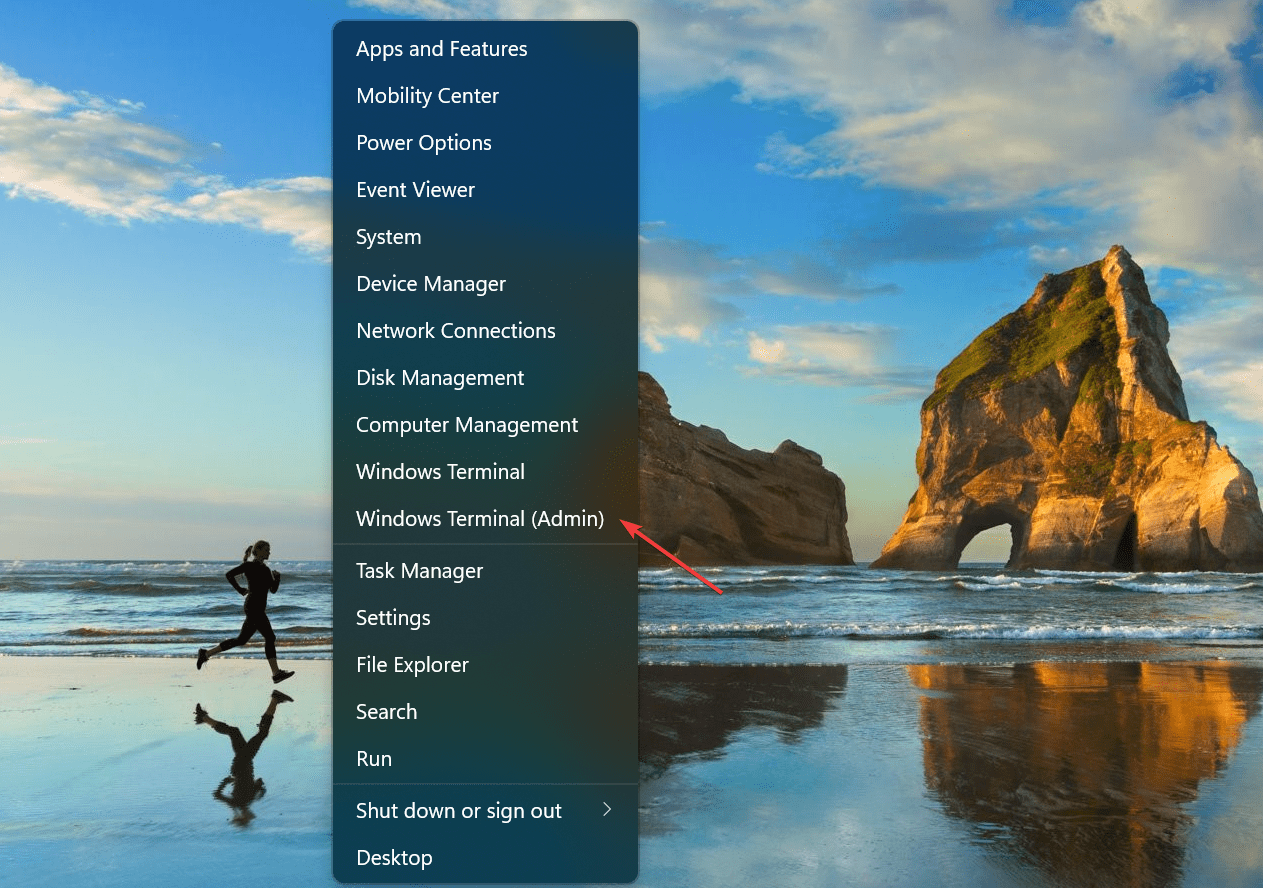Open Task Manager

[x=485, y=571]
